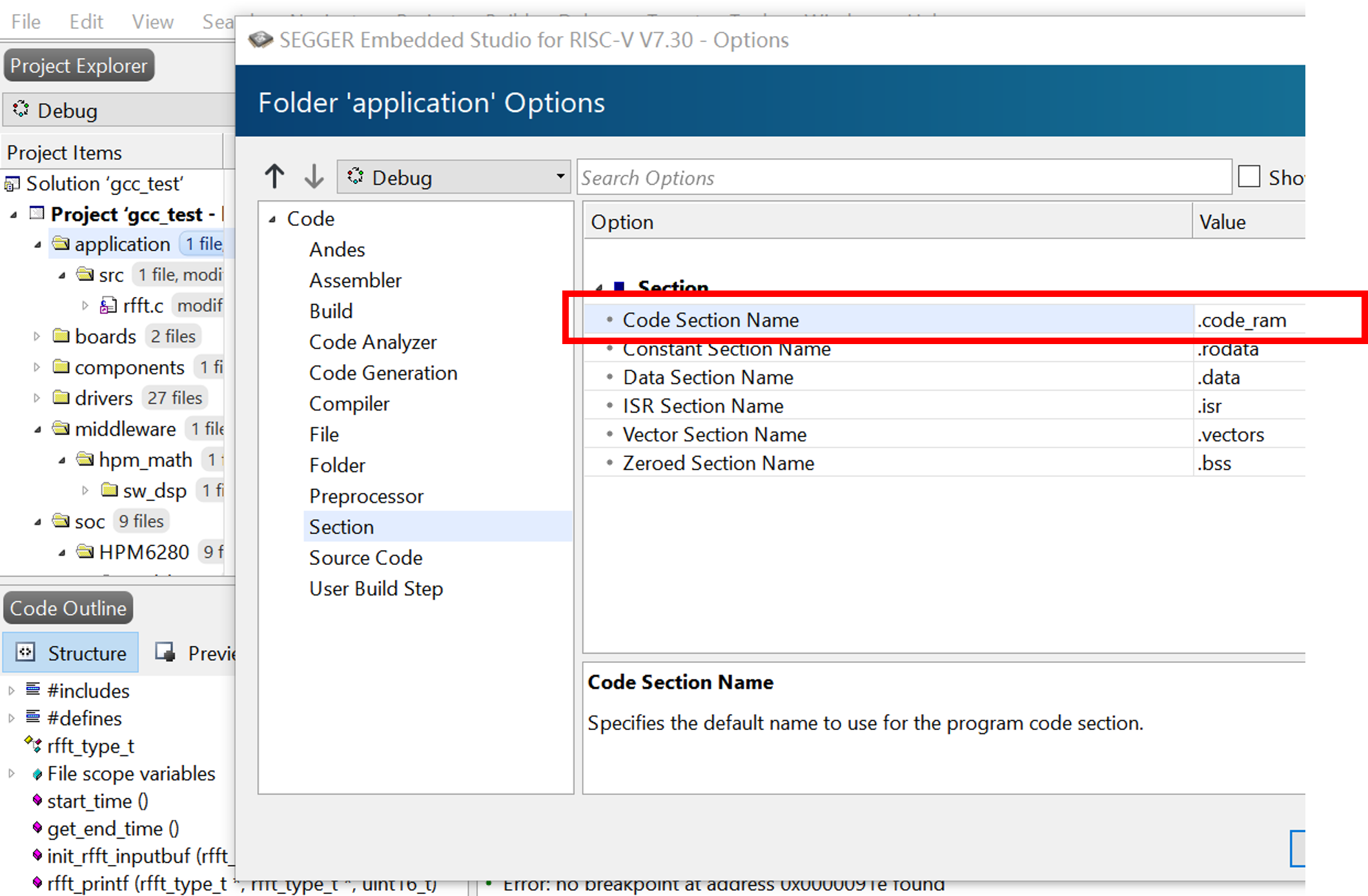Click the Project Explorer panel title

(79, 66)
